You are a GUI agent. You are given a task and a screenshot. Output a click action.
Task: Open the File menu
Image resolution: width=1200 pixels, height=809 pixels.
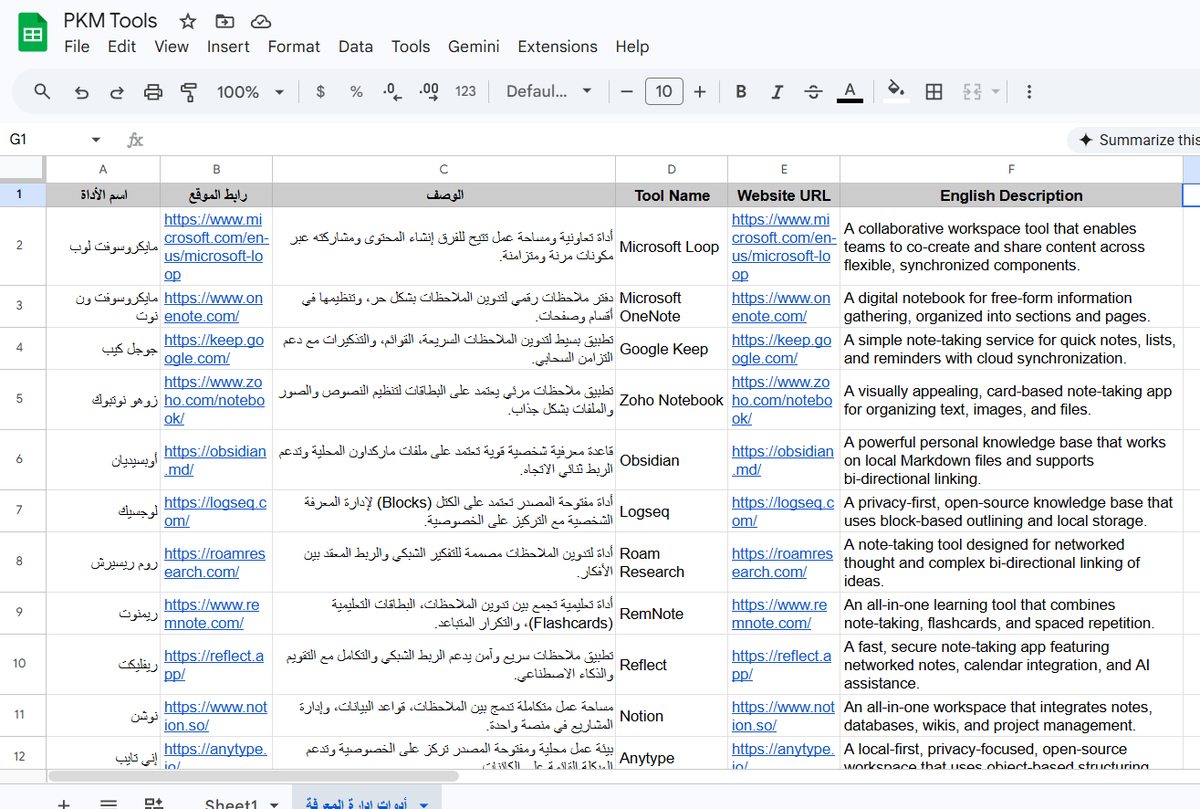pos(77,46)
